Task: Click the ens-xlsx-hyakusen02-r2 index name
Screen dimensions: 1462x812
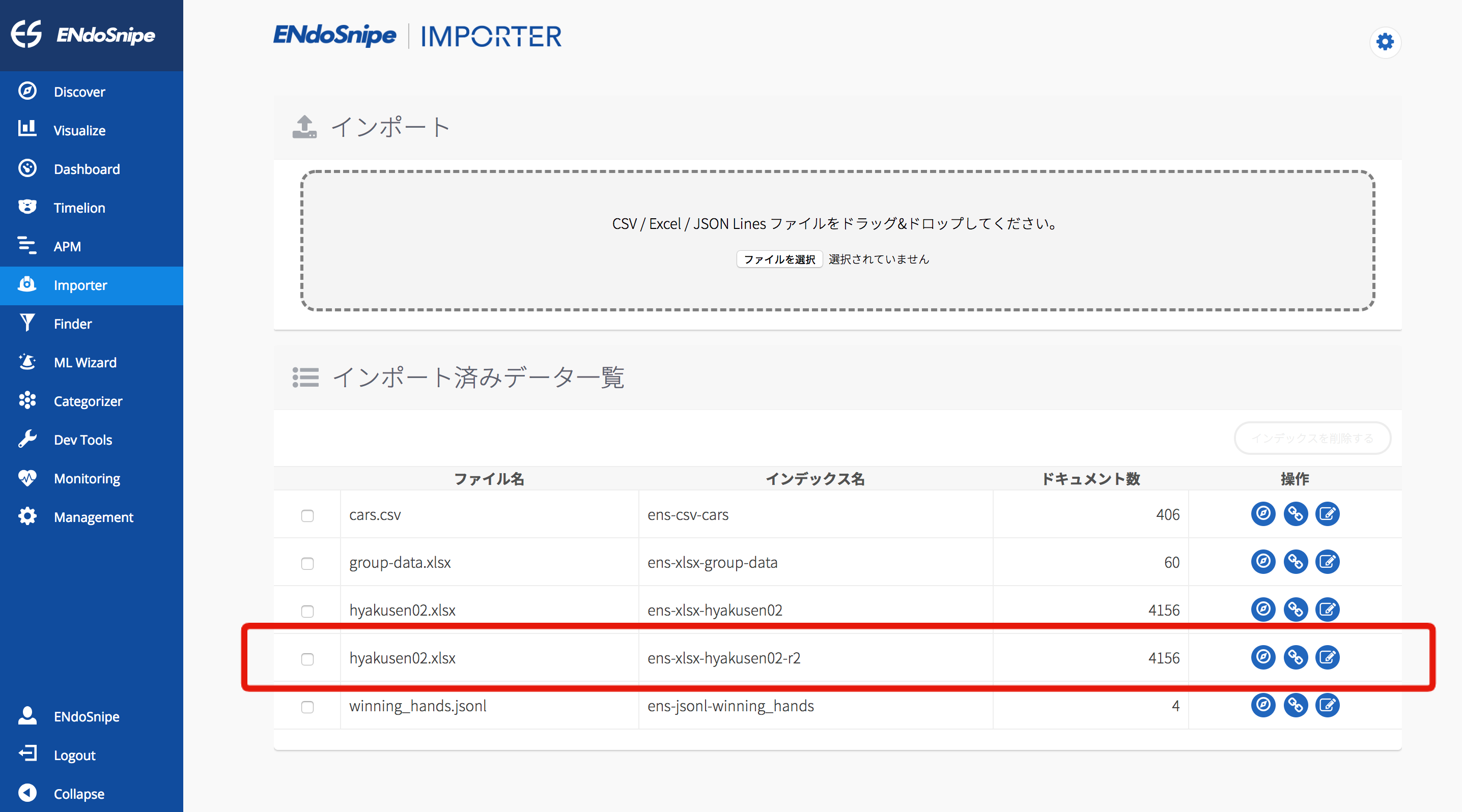Action: (724, 658)
